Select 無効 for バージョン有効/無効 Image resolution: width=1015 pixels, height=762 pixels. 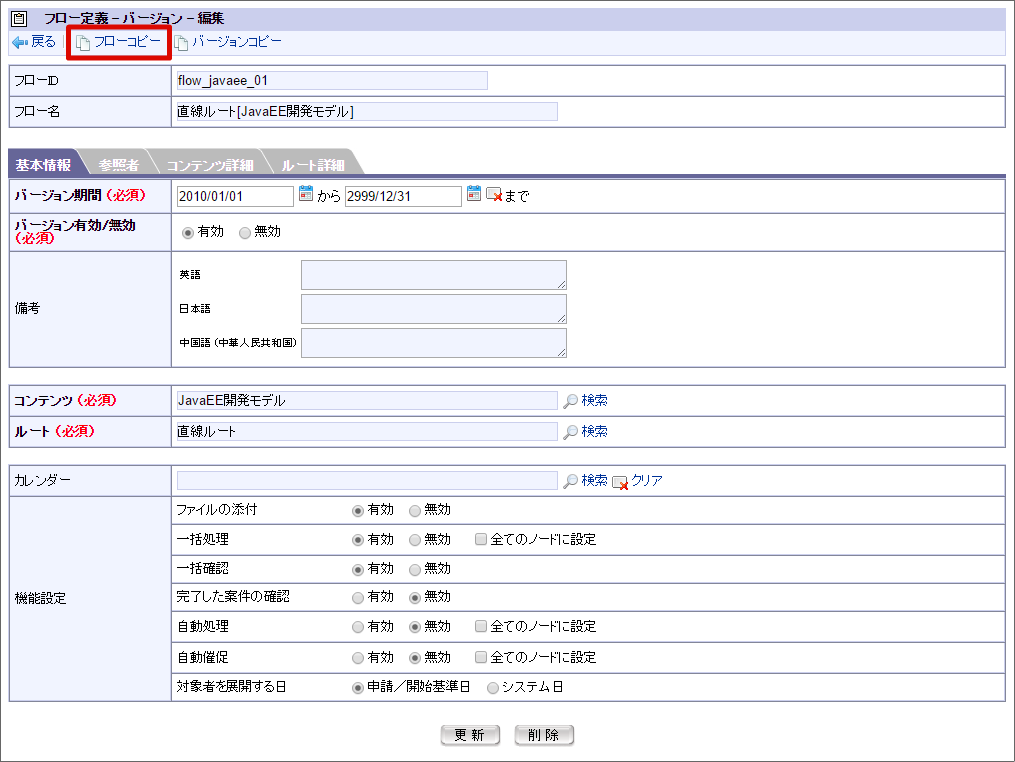point(245,233)
